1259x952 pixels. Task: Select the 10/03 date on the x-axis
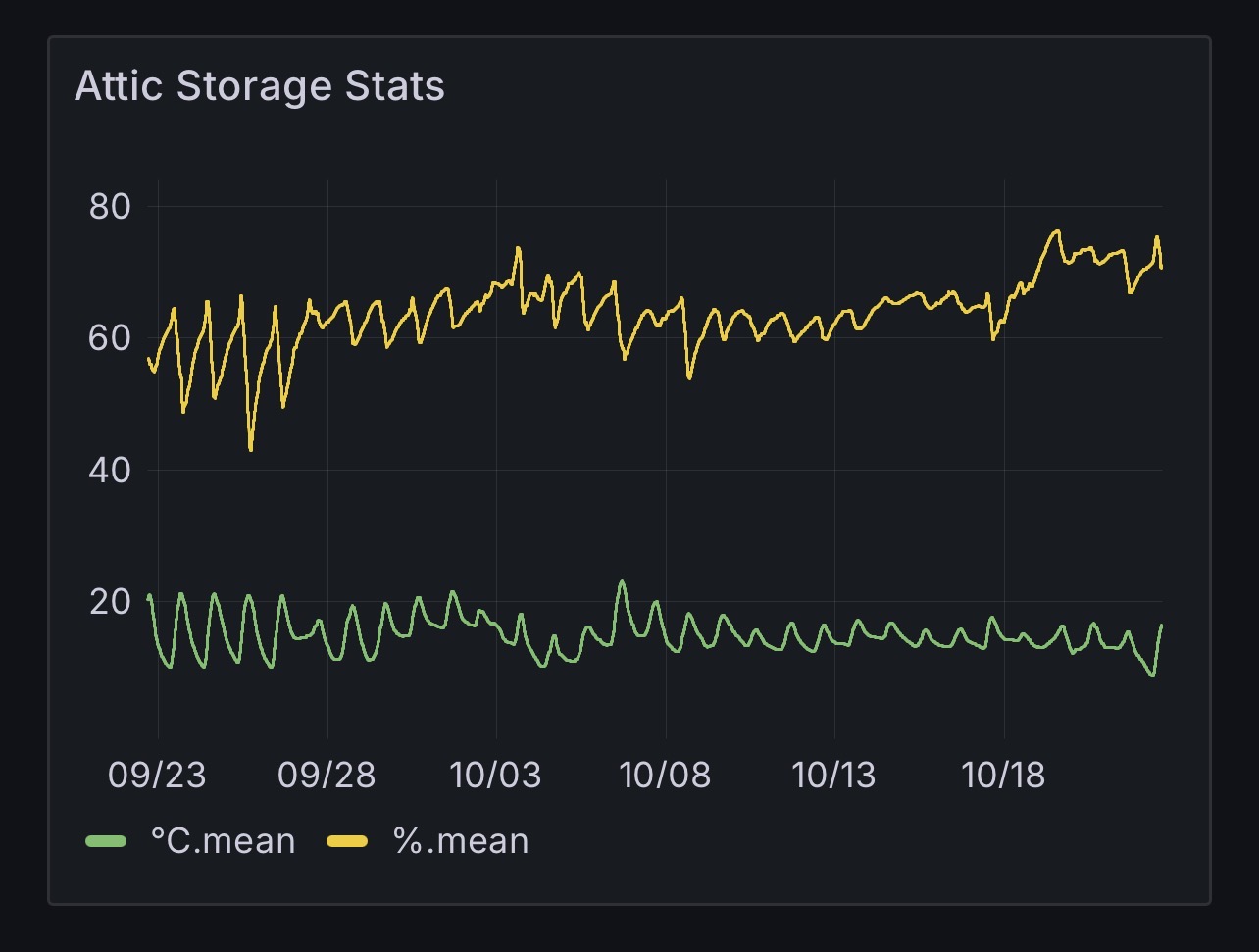[495, 775]
